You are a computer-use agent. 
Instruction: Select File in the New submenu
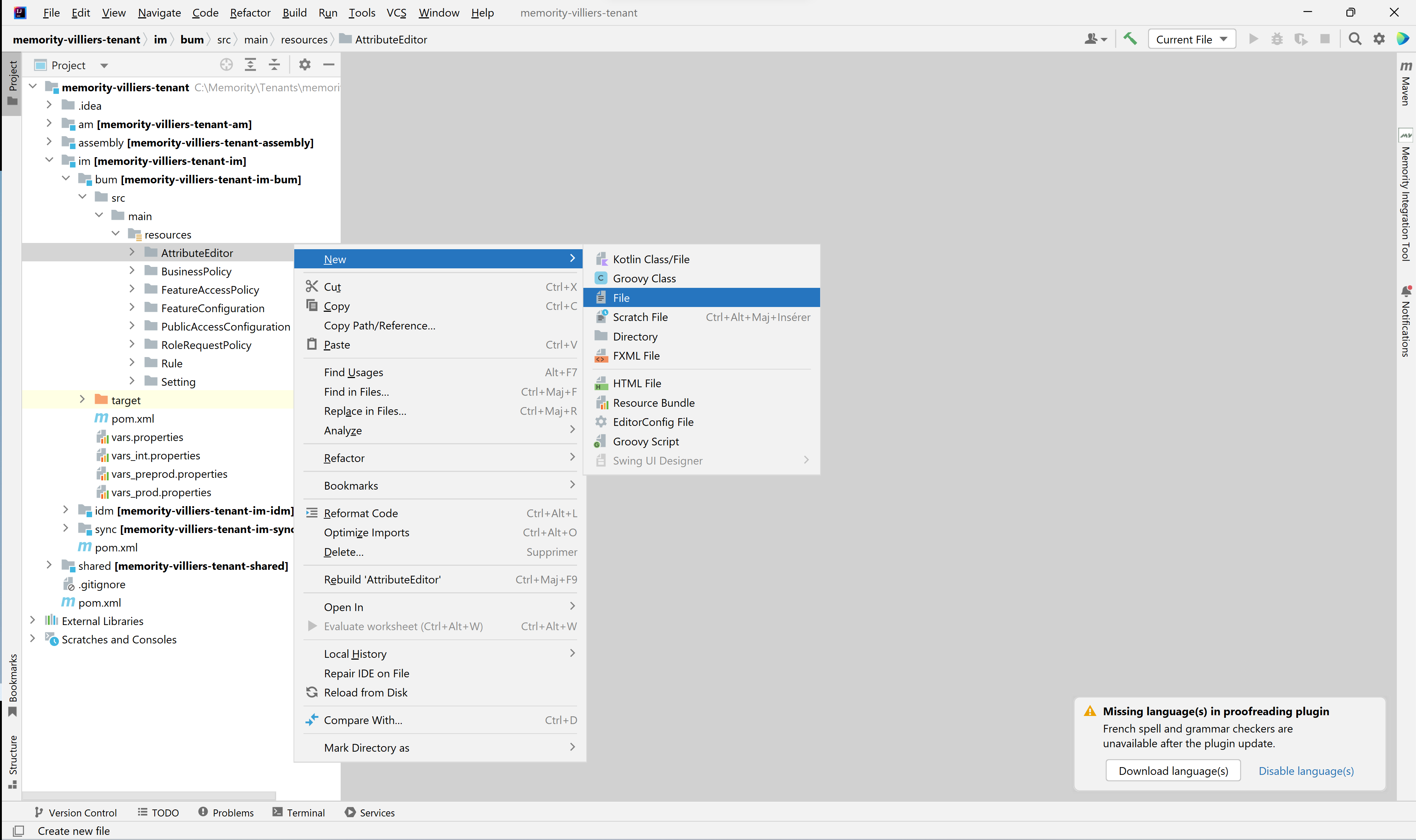pyautogui.click(x=621, y=298)
